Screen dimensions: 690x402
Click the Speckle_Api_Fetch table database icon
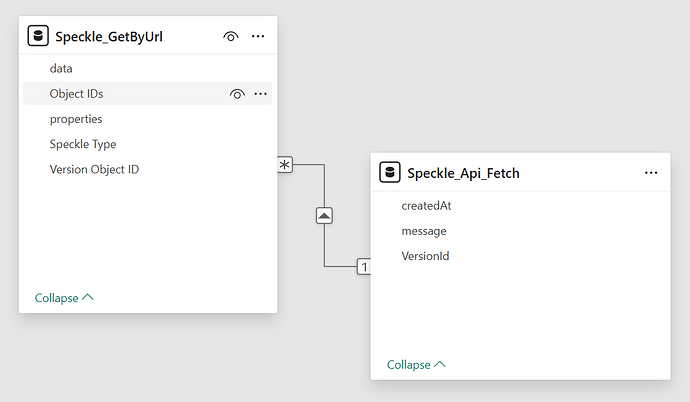point(390,172)
